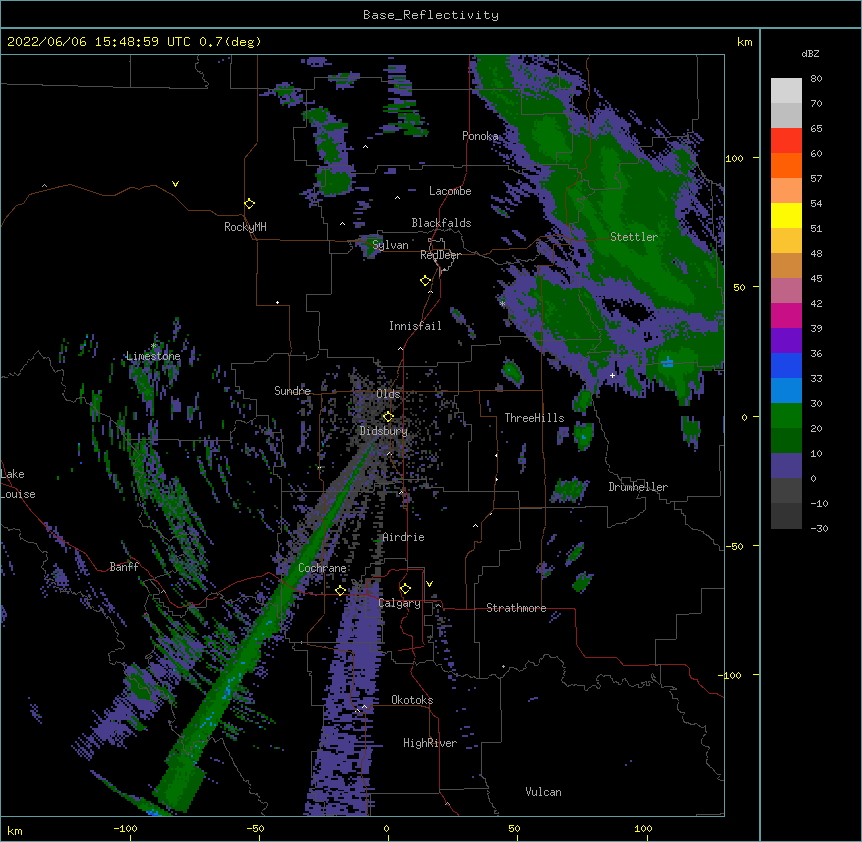Screen dimensions: 862x842
Task: Click the yellow diamond marker near RockyMH
Action: click(250, 204)
